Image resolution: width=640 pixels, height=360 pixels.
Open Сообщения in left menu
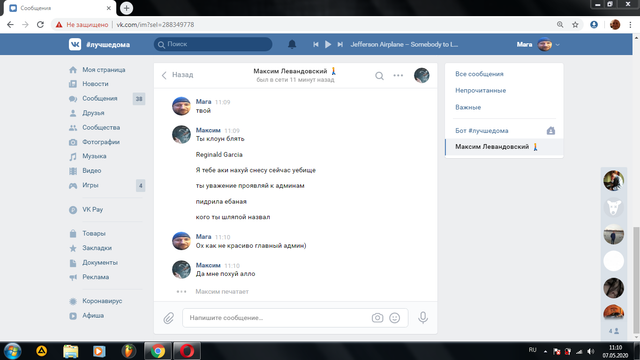pyautogui.click(x=100, y=98)
